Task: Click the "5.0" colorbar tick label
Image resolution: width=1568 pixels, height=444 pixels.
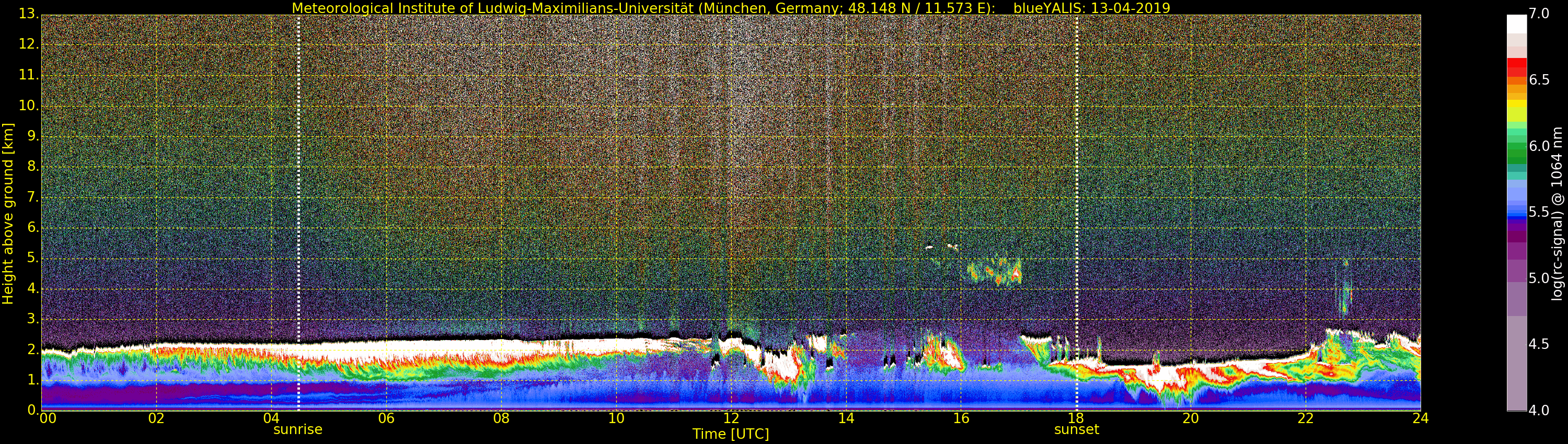Action: pyautogui.click(x=1538, y=278)
